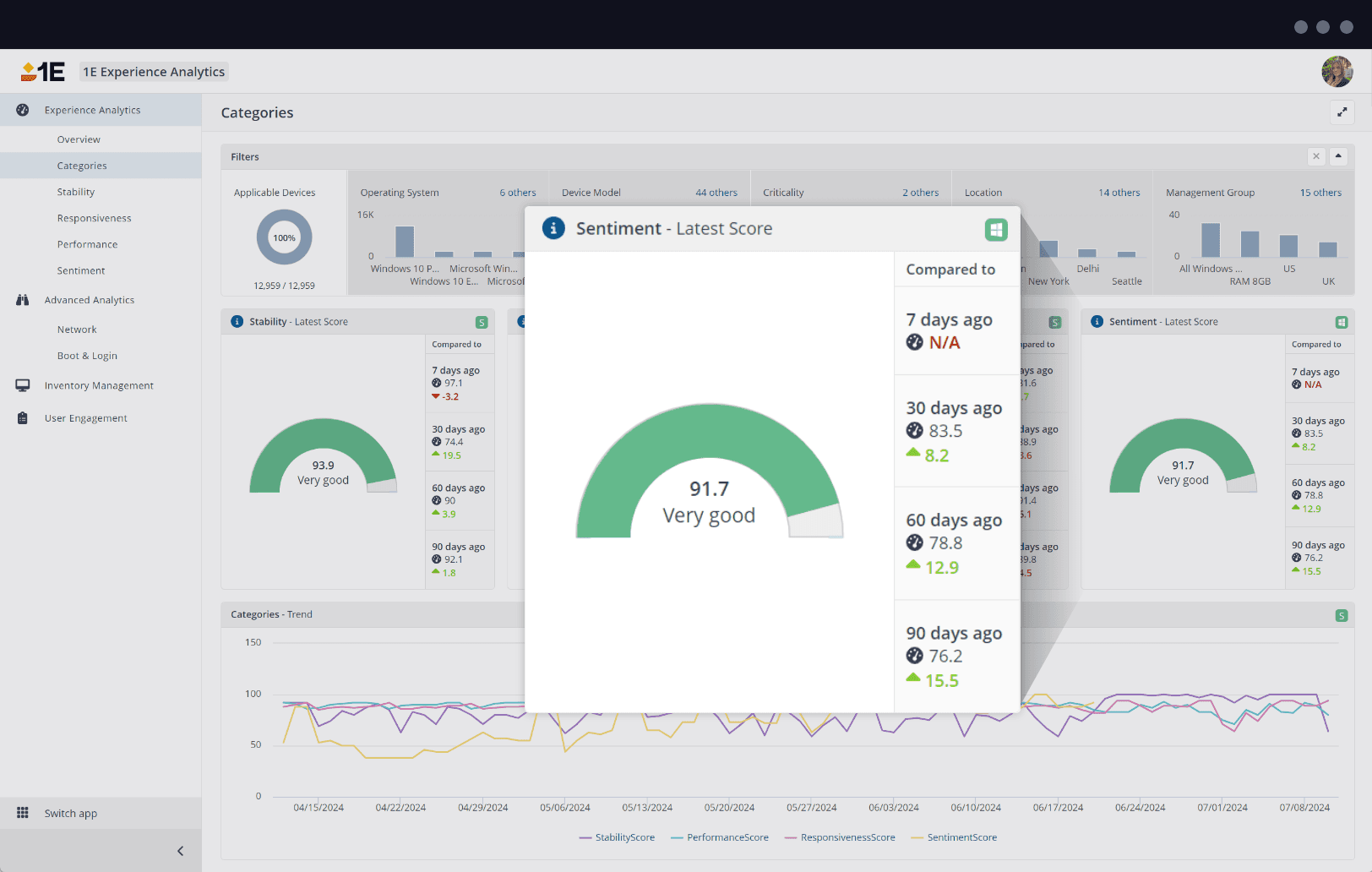Toggle StabilityScore series in chart legend

617,837
